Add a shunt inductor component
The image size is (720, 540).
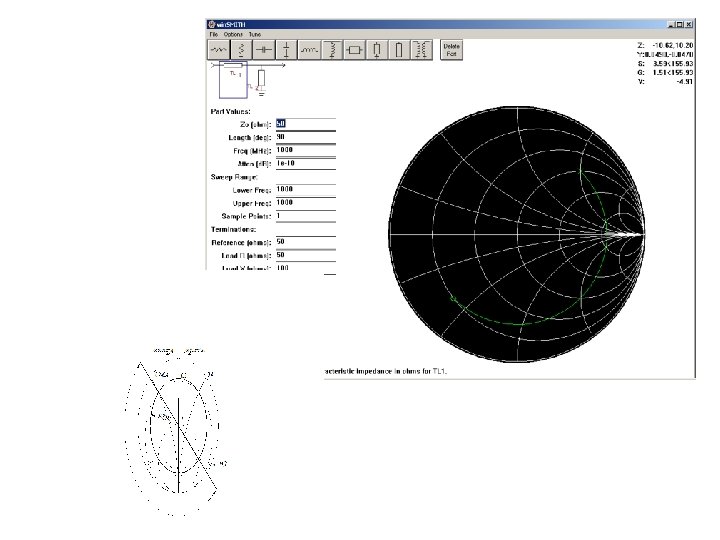pos(331,50)
